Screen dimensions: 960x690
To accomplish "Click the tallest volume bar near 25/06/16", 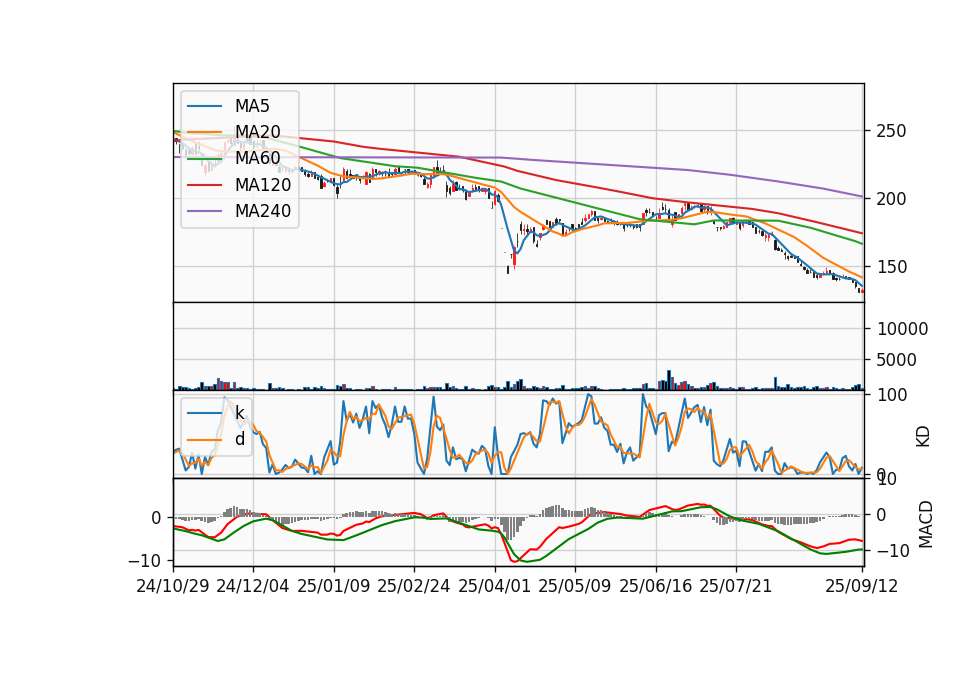I will 669,380.
